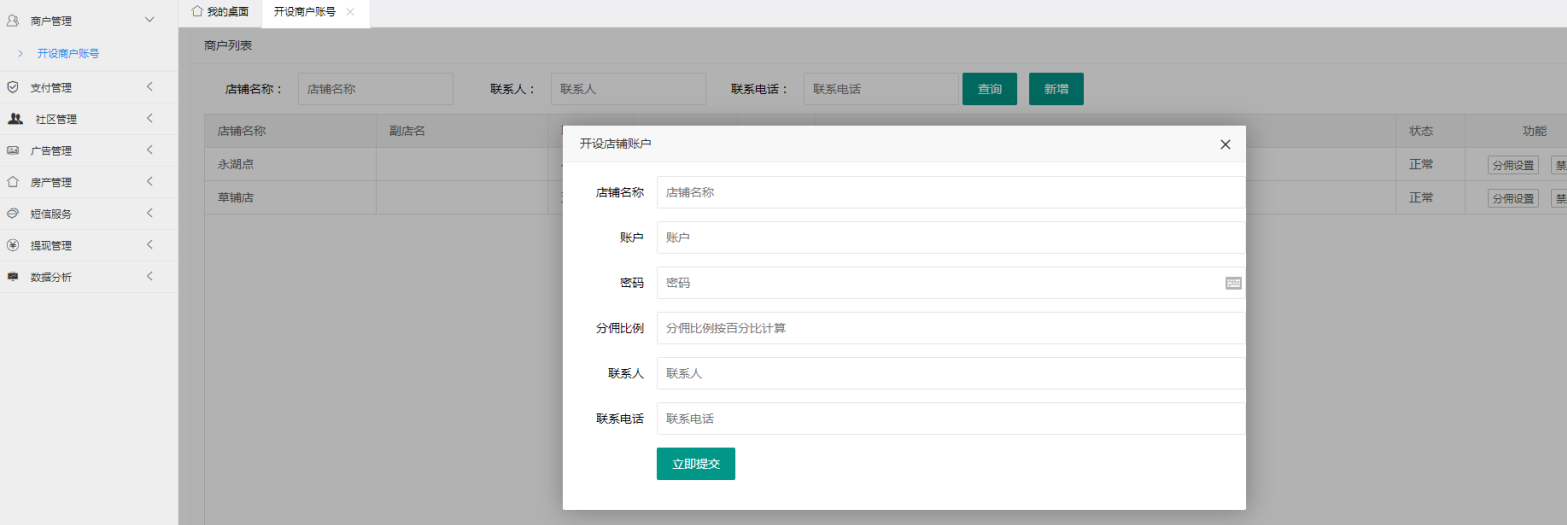Click the 短信服务 message icon

click(13, 213)
